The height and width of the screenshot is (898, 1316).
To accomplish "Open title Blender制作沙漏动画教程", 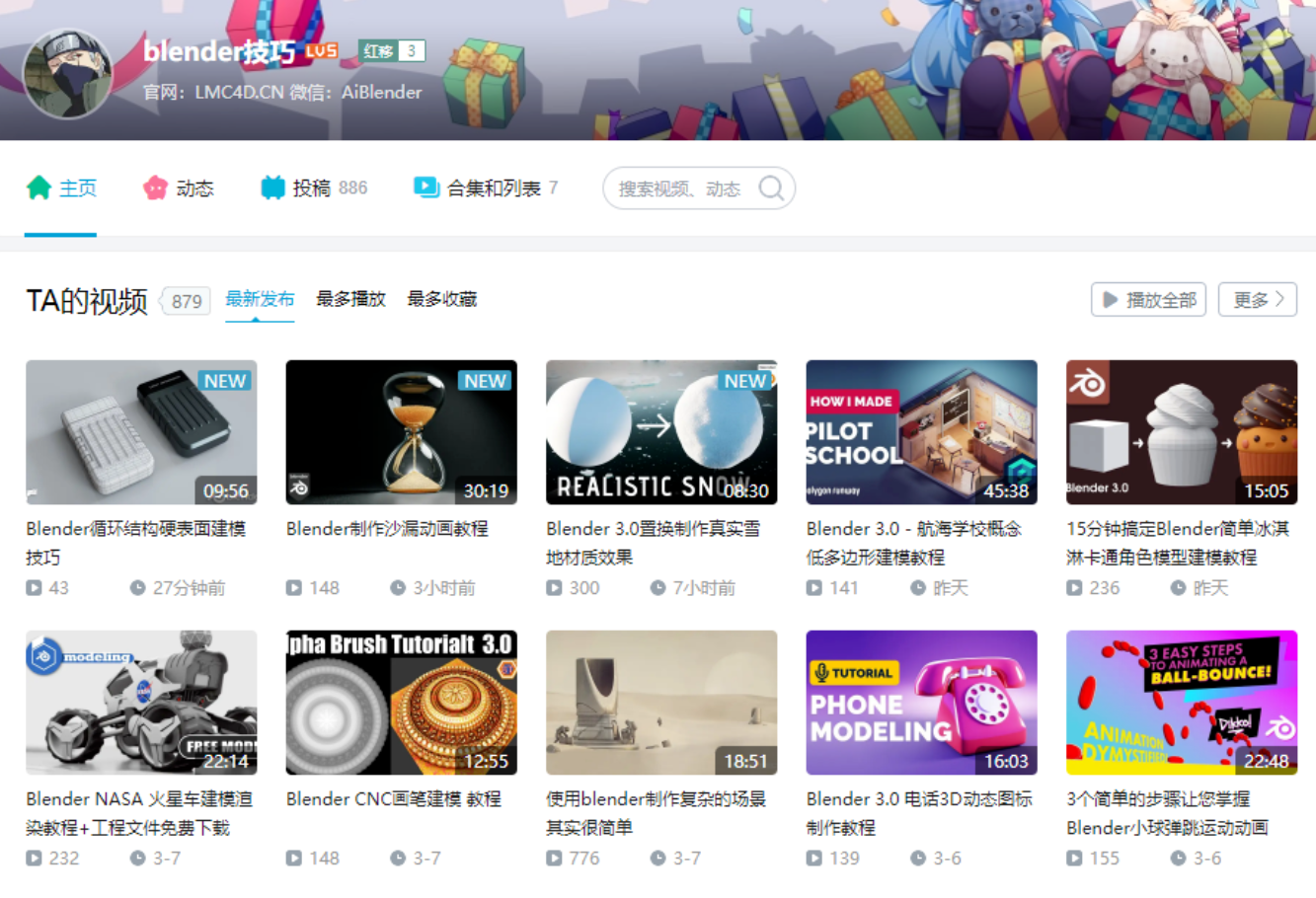I will tap(387, 529).
